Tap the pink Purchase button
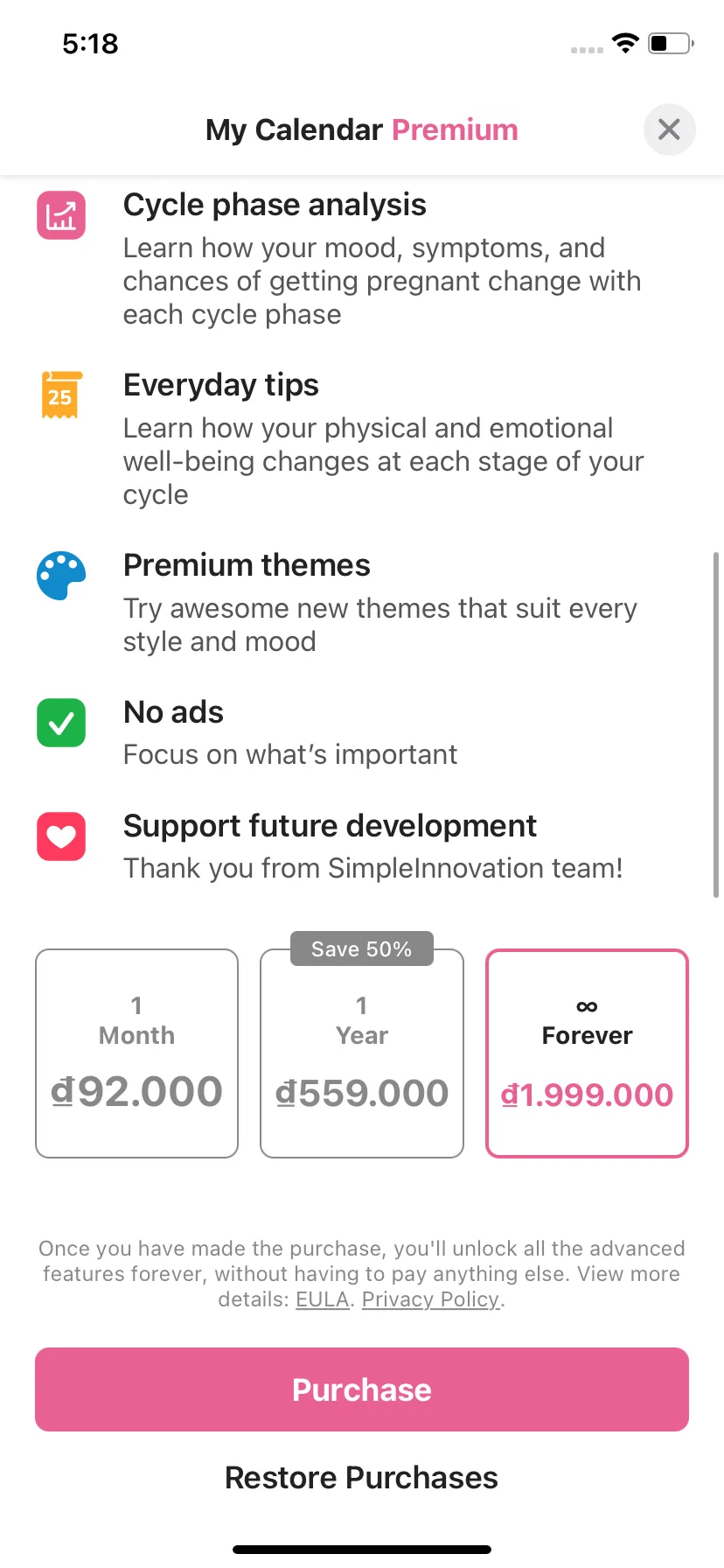 click(x=362, y=1389)
